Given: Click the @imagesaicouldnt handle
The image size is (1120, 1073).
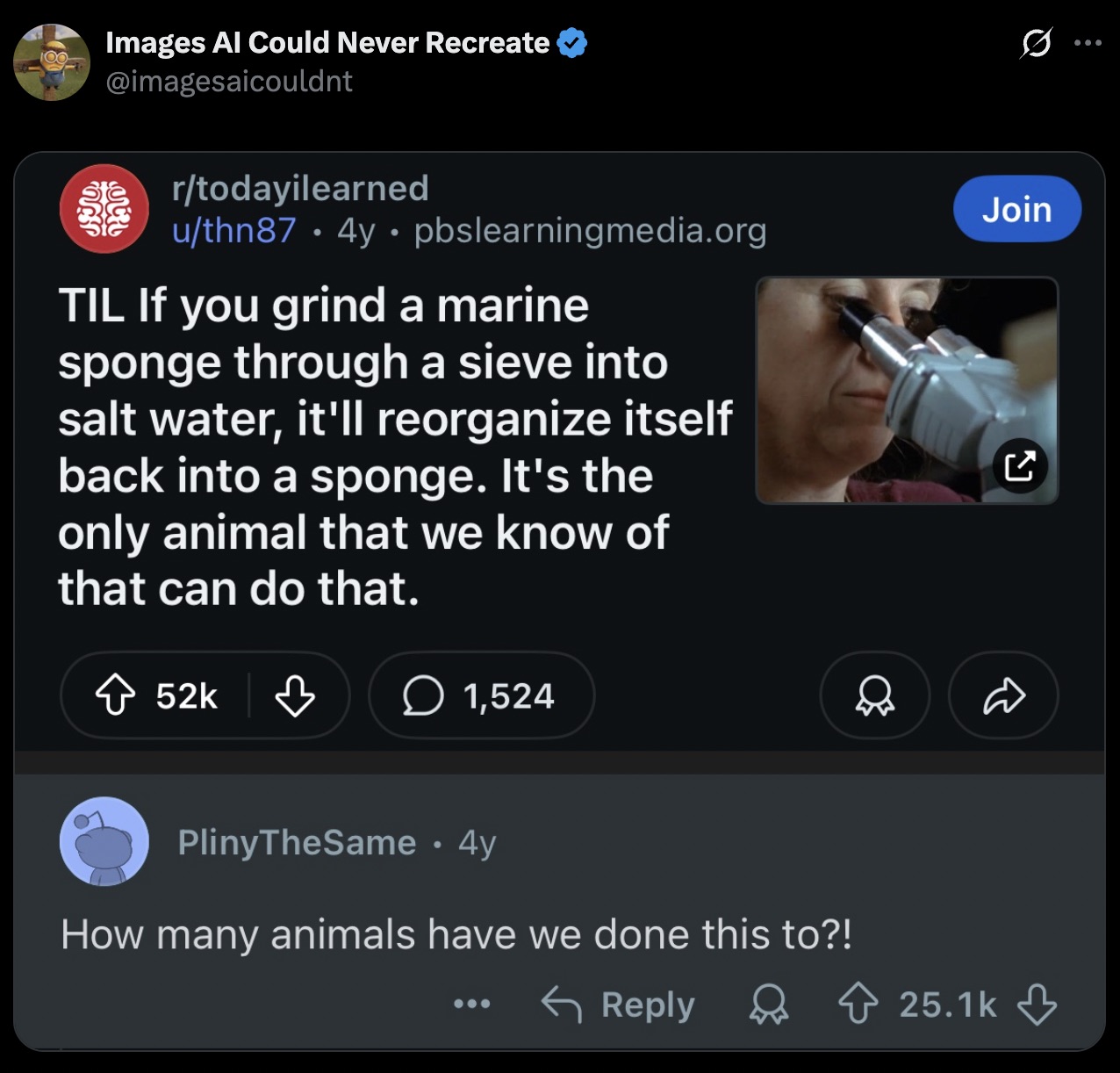Looking at the screenshot, I should tap(229, 82).
